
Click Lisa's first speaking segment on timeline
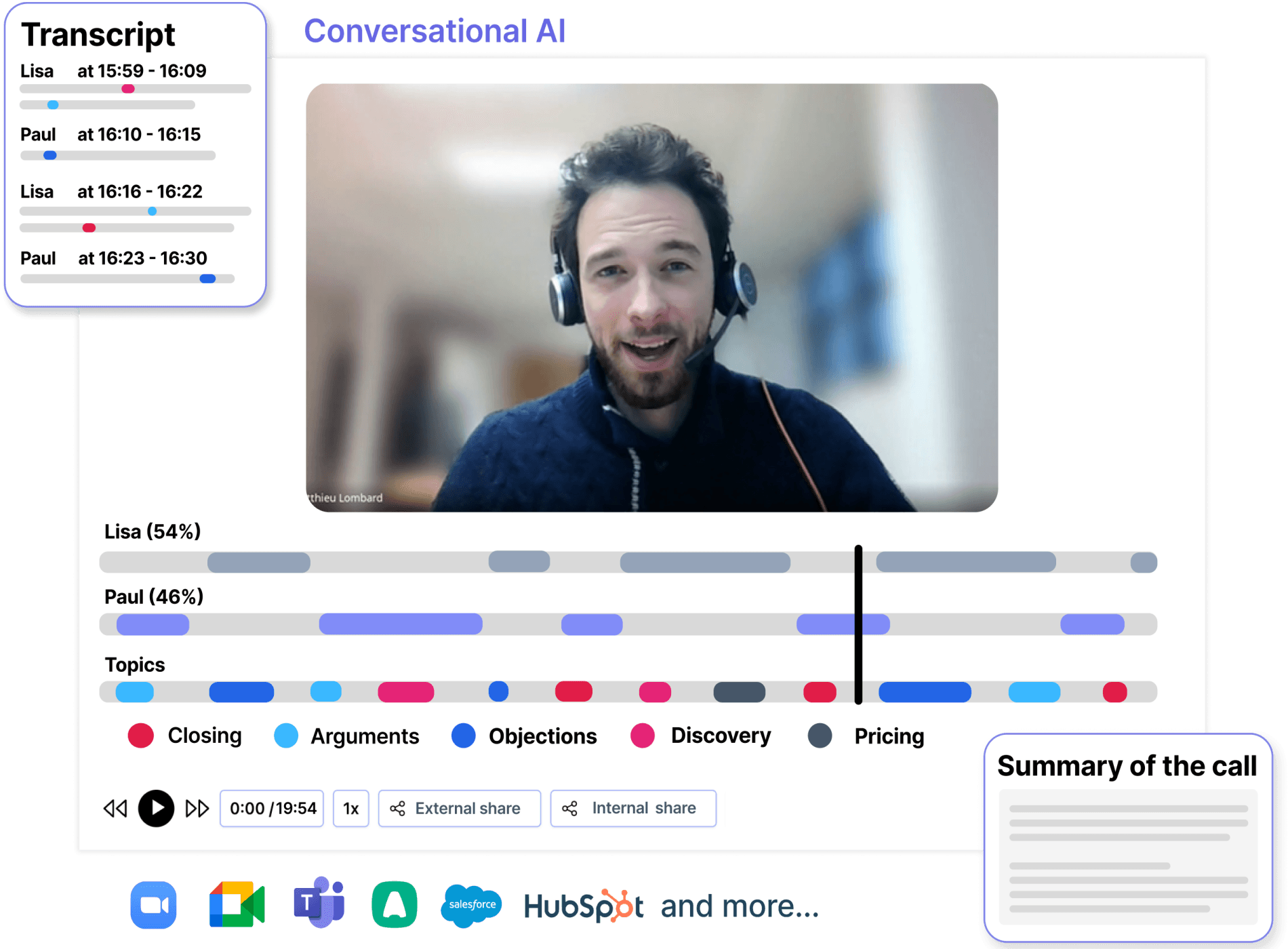click(x=258, y=562)
